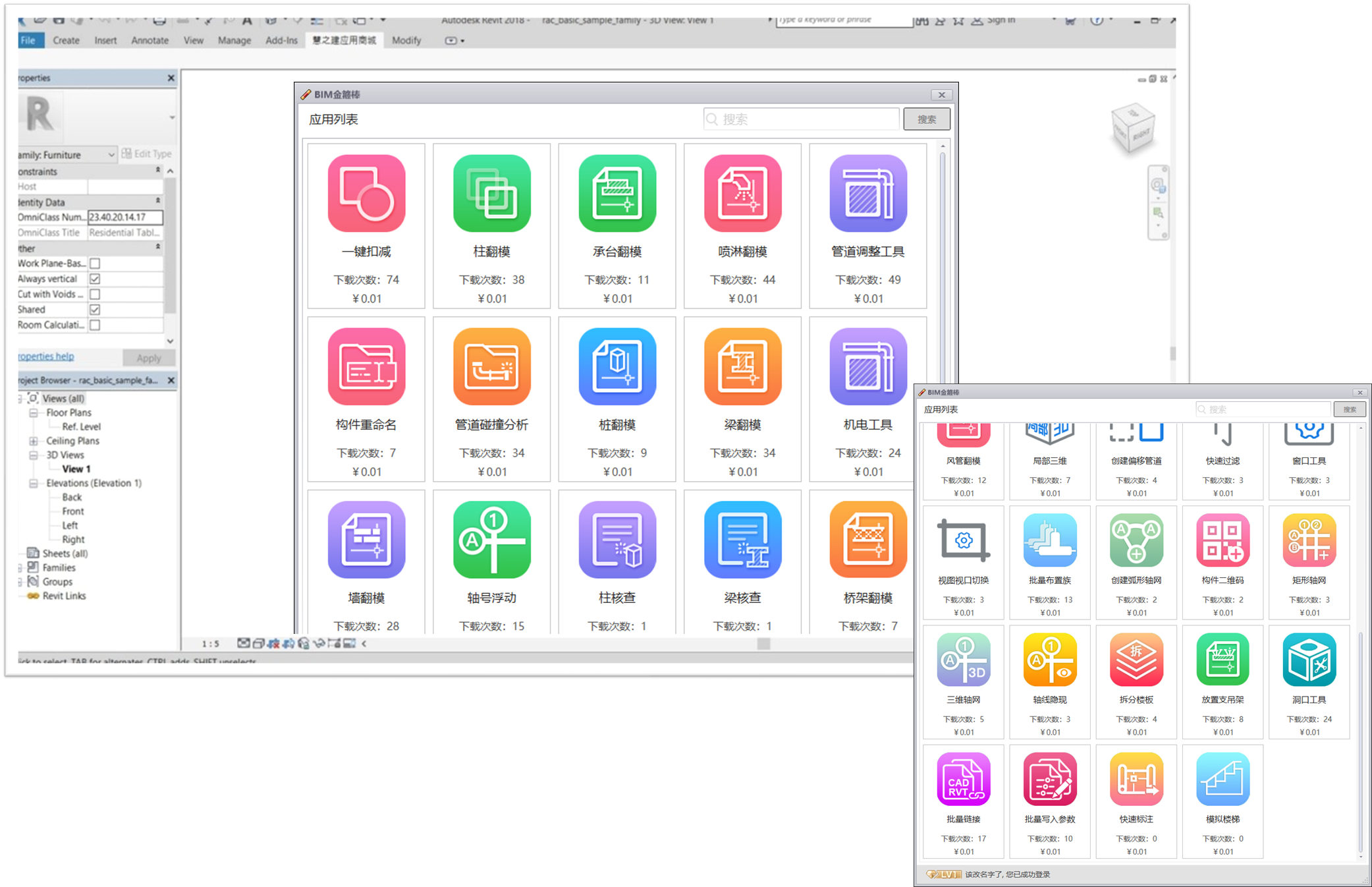The width and height of the screenshot is (1372, 887).
Task: Open the 柱翻模 app icon
Action: point(492,193)
